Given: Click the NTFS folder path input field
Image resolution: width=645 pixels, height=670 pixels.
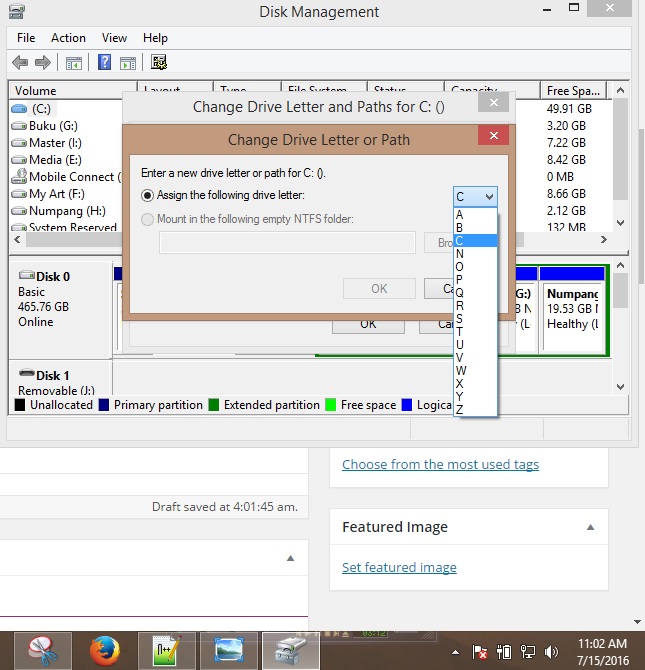Looking at the screenshot, I should pos(287,243).
